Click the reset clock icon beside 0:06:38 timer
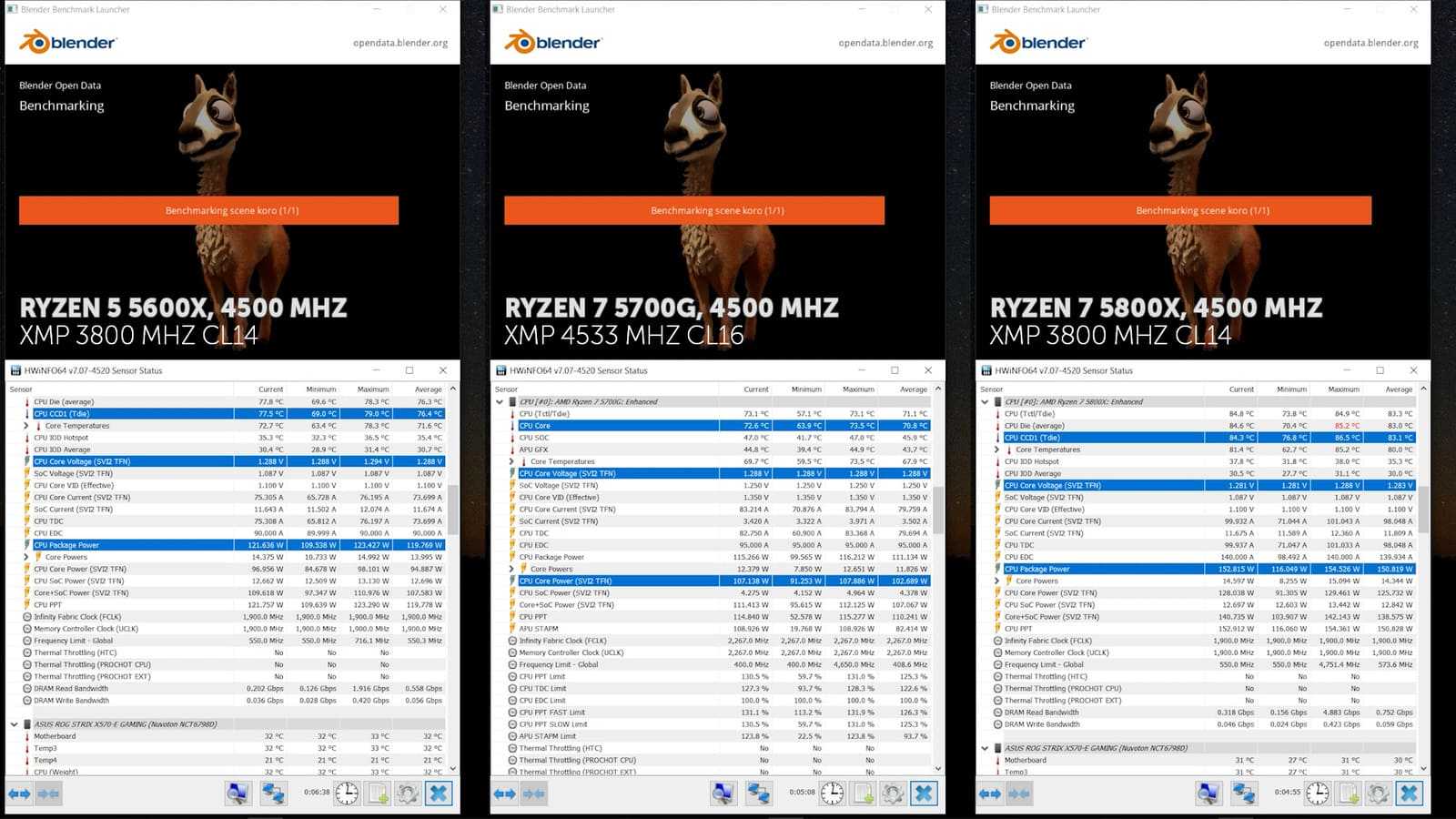This screenshot has width=1456, height=819. [x=347, y=794]
